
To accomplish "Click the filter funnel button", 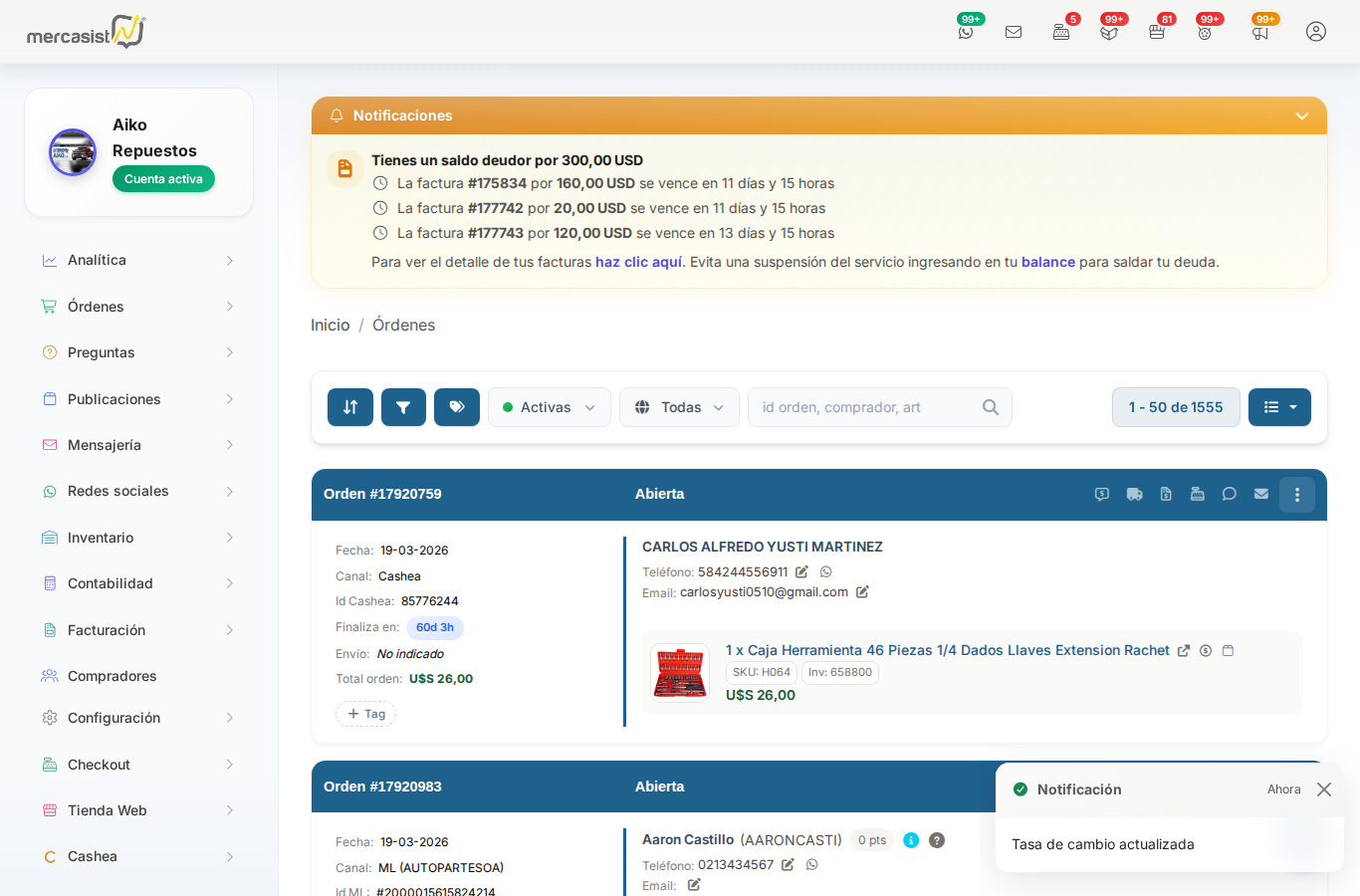I will click(403, 407).
